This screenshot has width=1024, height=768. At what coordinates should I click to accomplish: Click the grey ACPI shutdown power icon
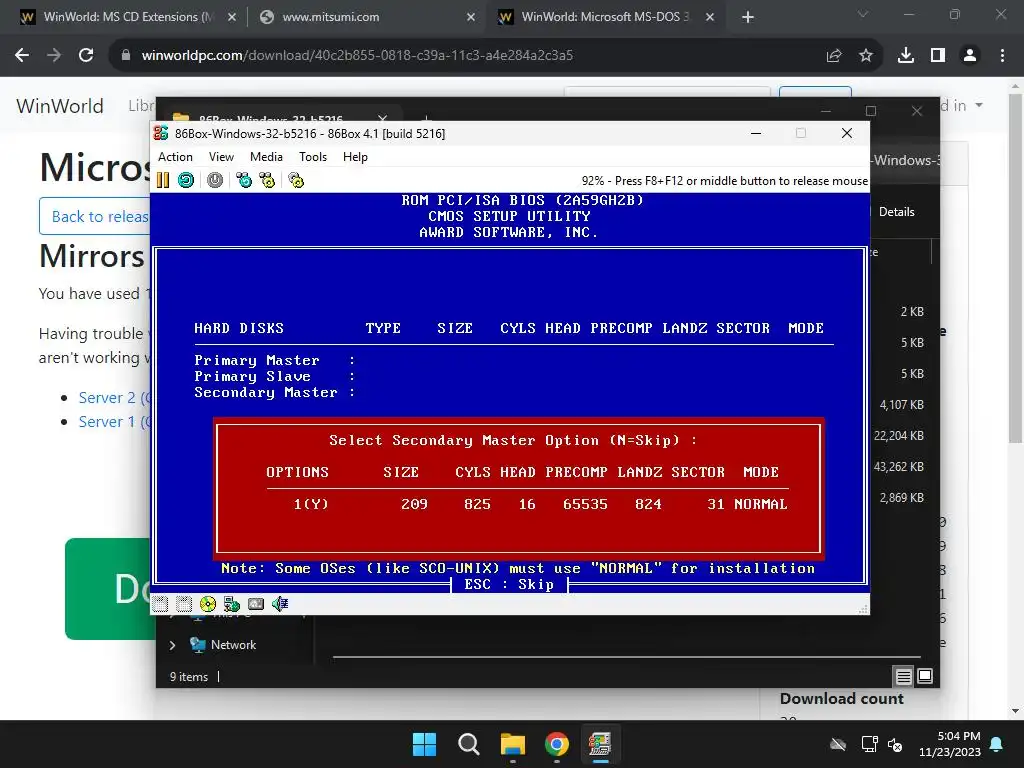click(x=215, y=180)
